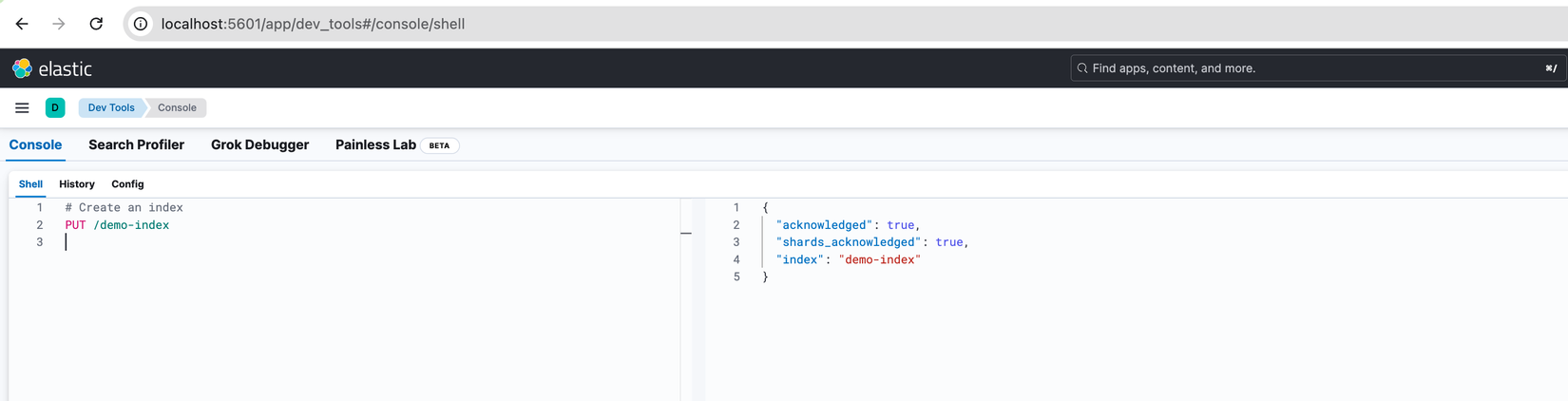Select the Shell sub-tab
The width and height of the screenshot is (1568, 401).
pos(30,184)
